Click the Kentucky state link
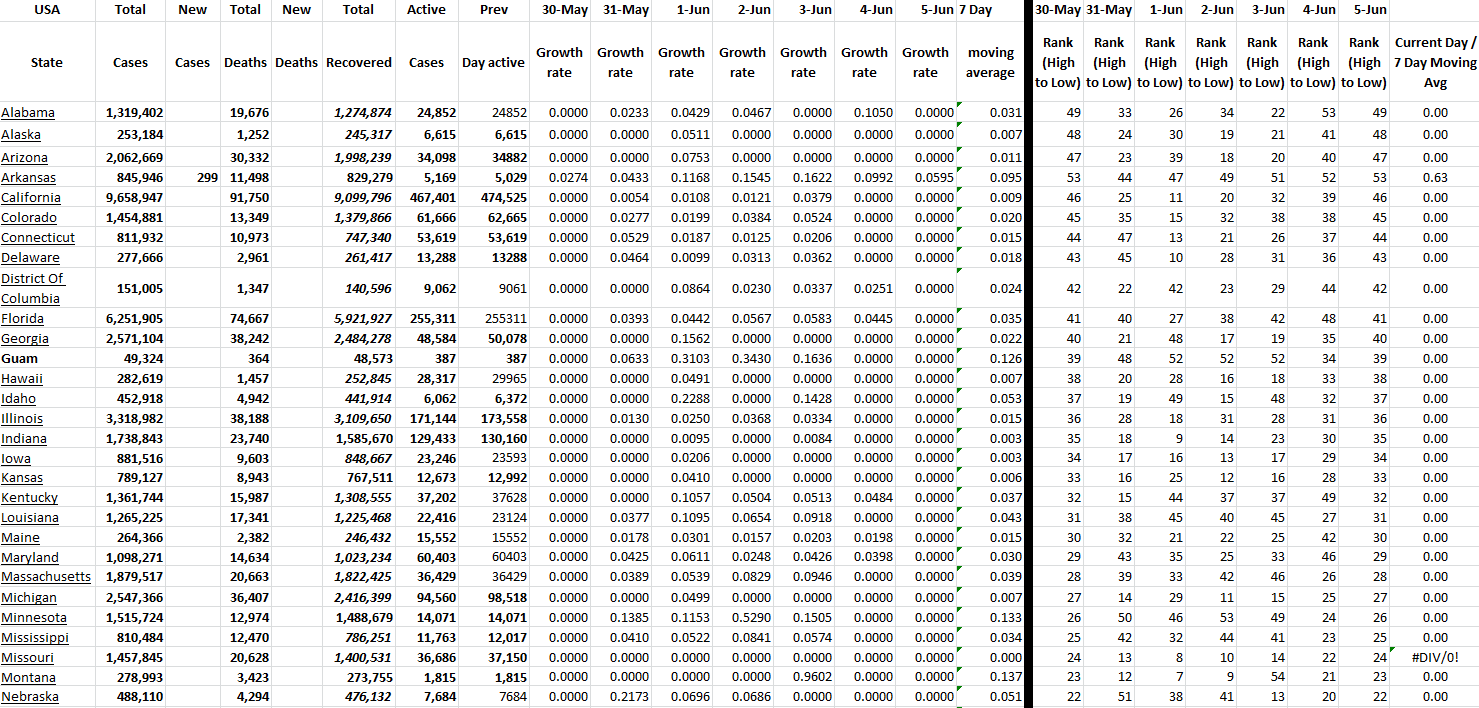 29,498
